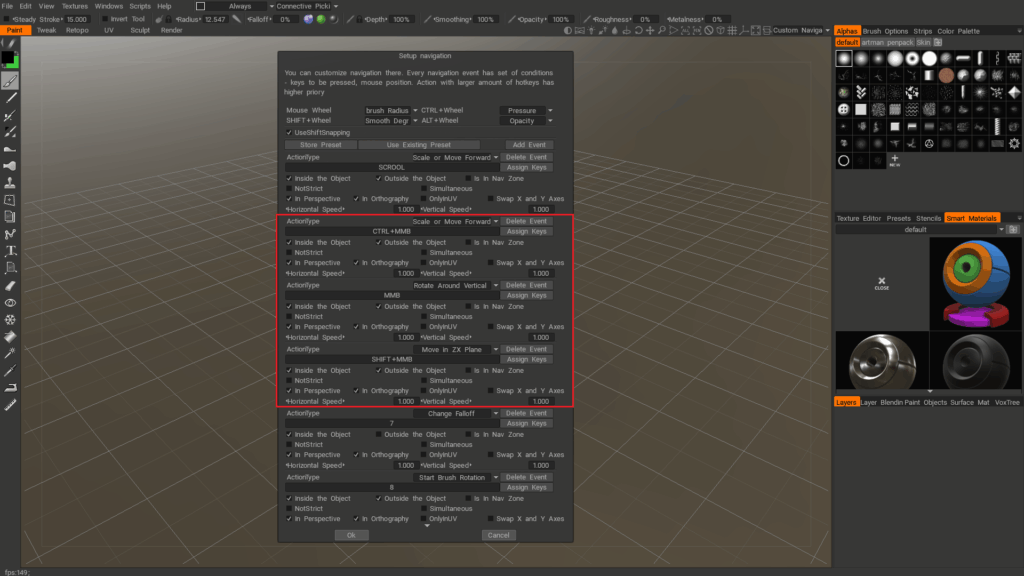
Task: Open the ALT+Wheel Opacity dropdown
Action: click(x=526, y=121)
